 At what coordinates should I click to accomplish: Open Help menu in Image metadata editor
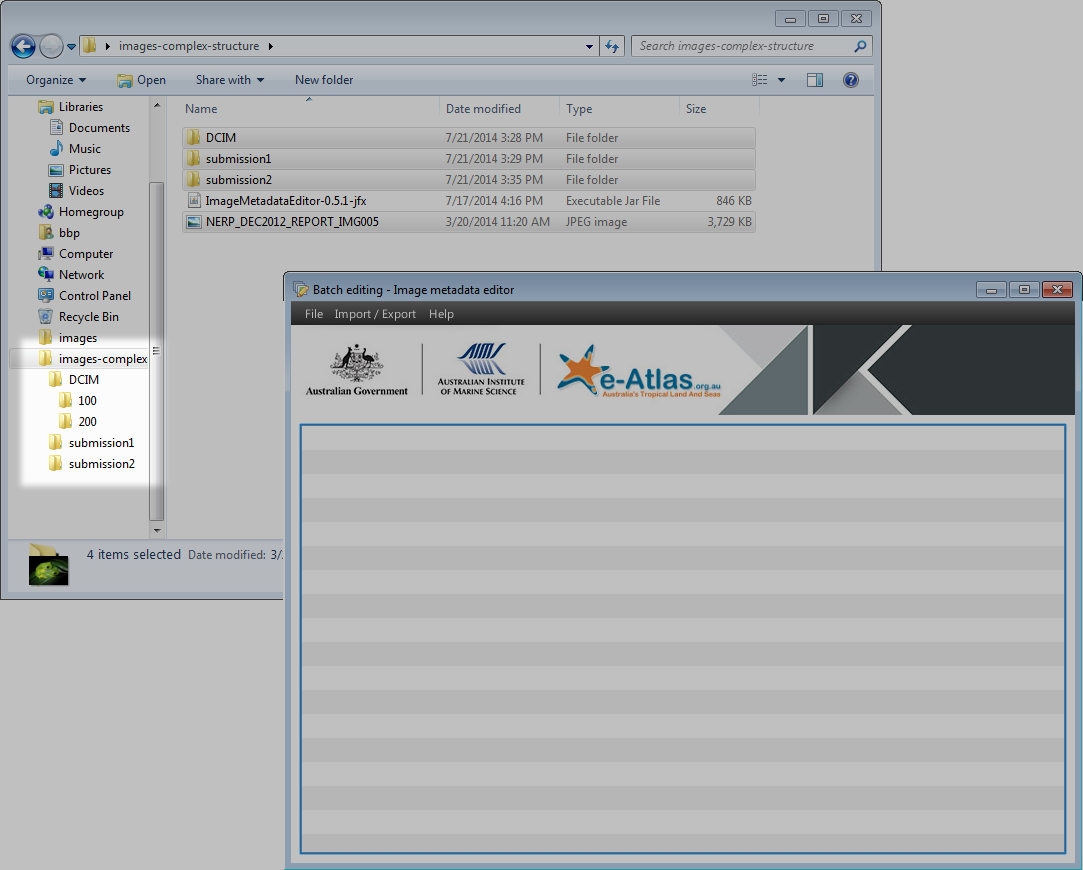(441, 314)
